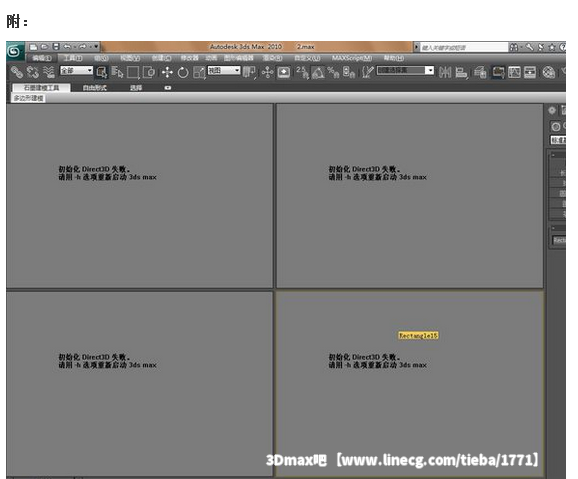This screenshot has width=578, height=479.
Task: Open the MAXScript(M) menu
Action: pos(352,58)
